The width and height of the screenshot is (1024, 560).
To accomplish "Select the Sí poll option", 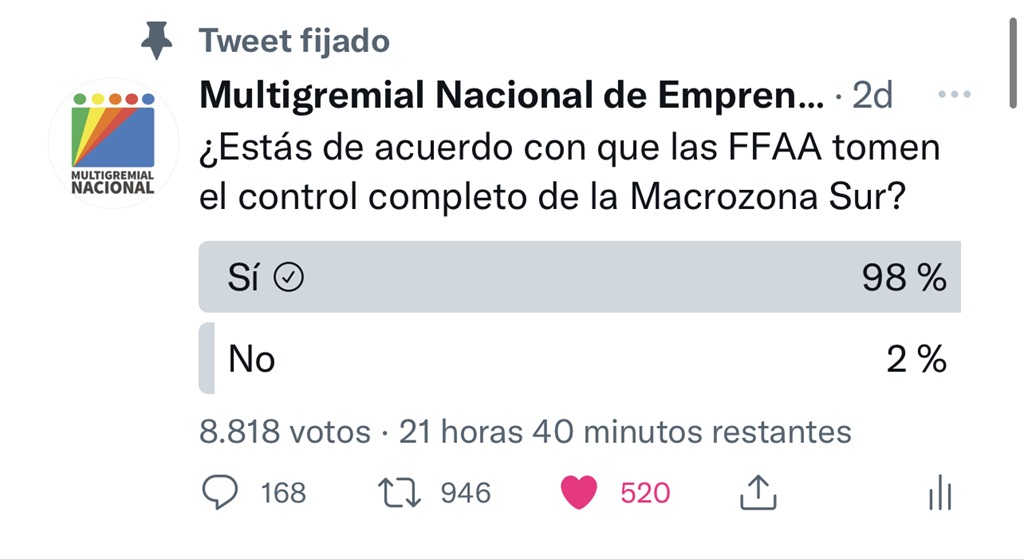I will point(579,277).
